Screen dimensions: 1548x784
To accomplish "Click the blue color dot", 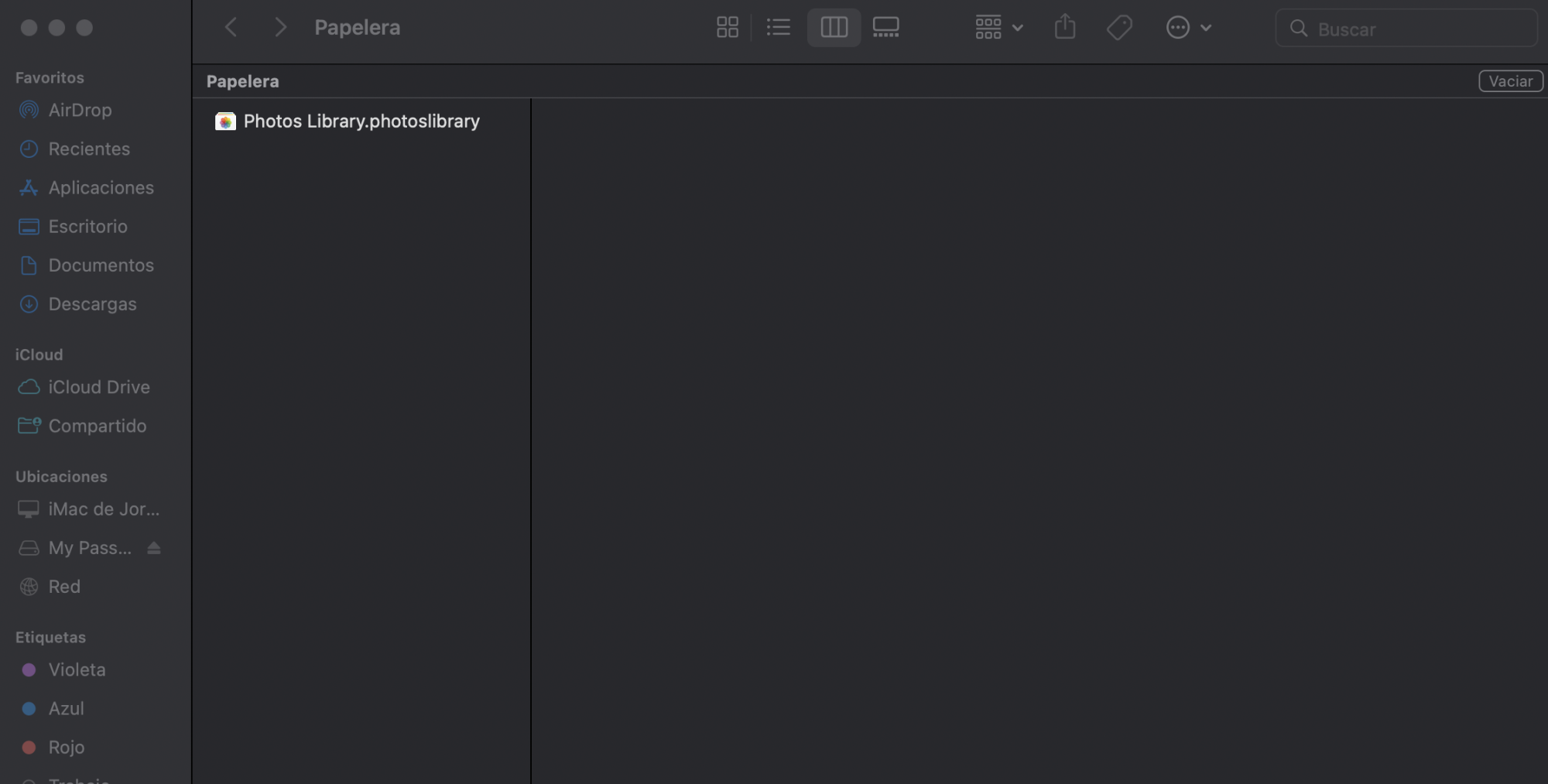I will point(29,708).
